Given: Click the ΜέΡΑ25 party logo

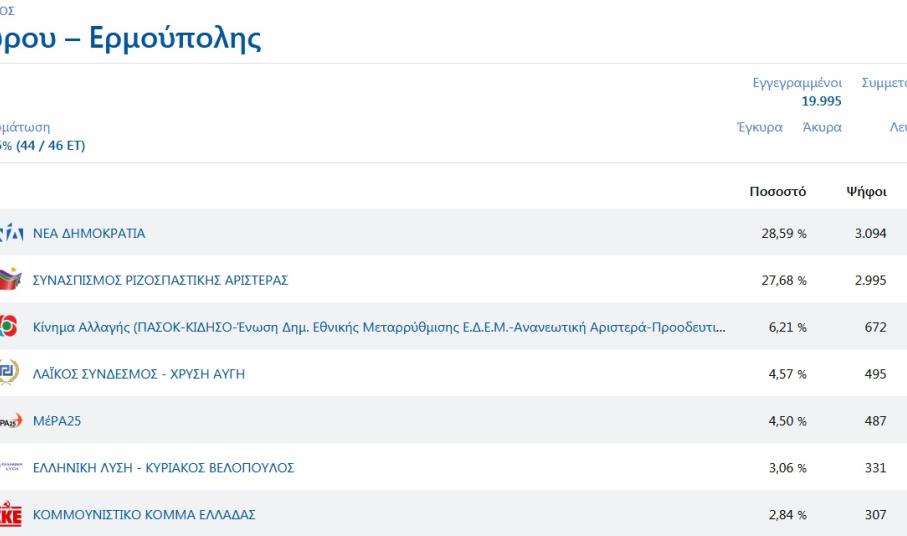Looking at the screenshot, I should (x=9, y=421).
